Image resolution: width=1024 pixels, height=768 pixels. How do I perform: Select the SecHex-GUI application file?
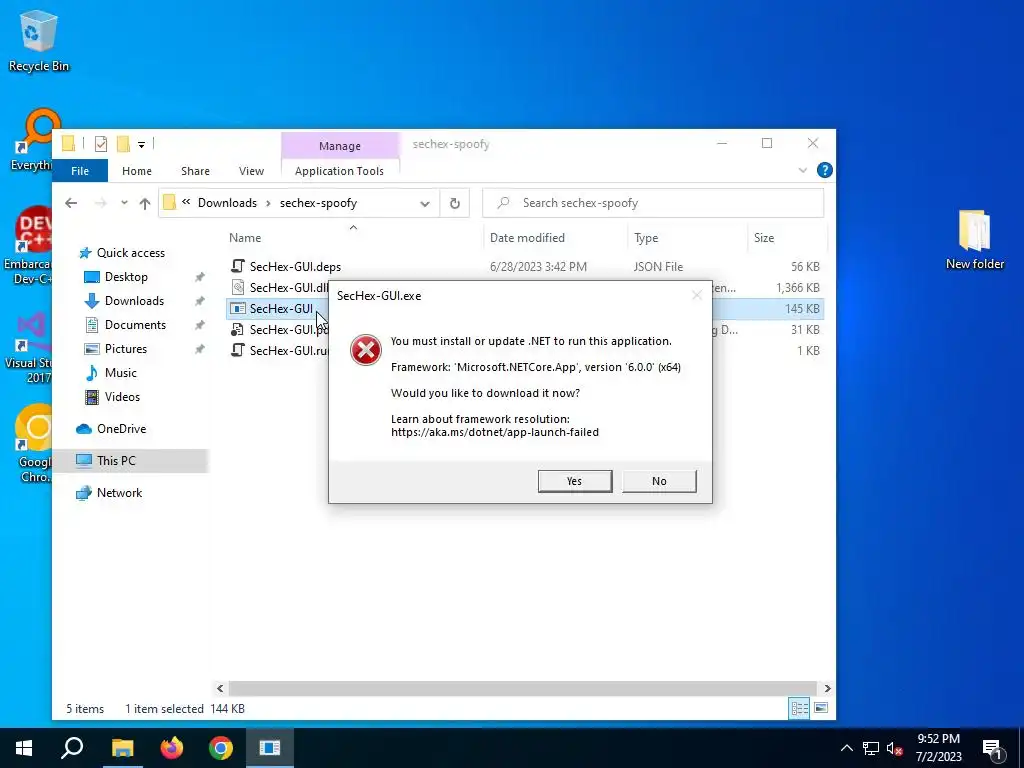278,308
